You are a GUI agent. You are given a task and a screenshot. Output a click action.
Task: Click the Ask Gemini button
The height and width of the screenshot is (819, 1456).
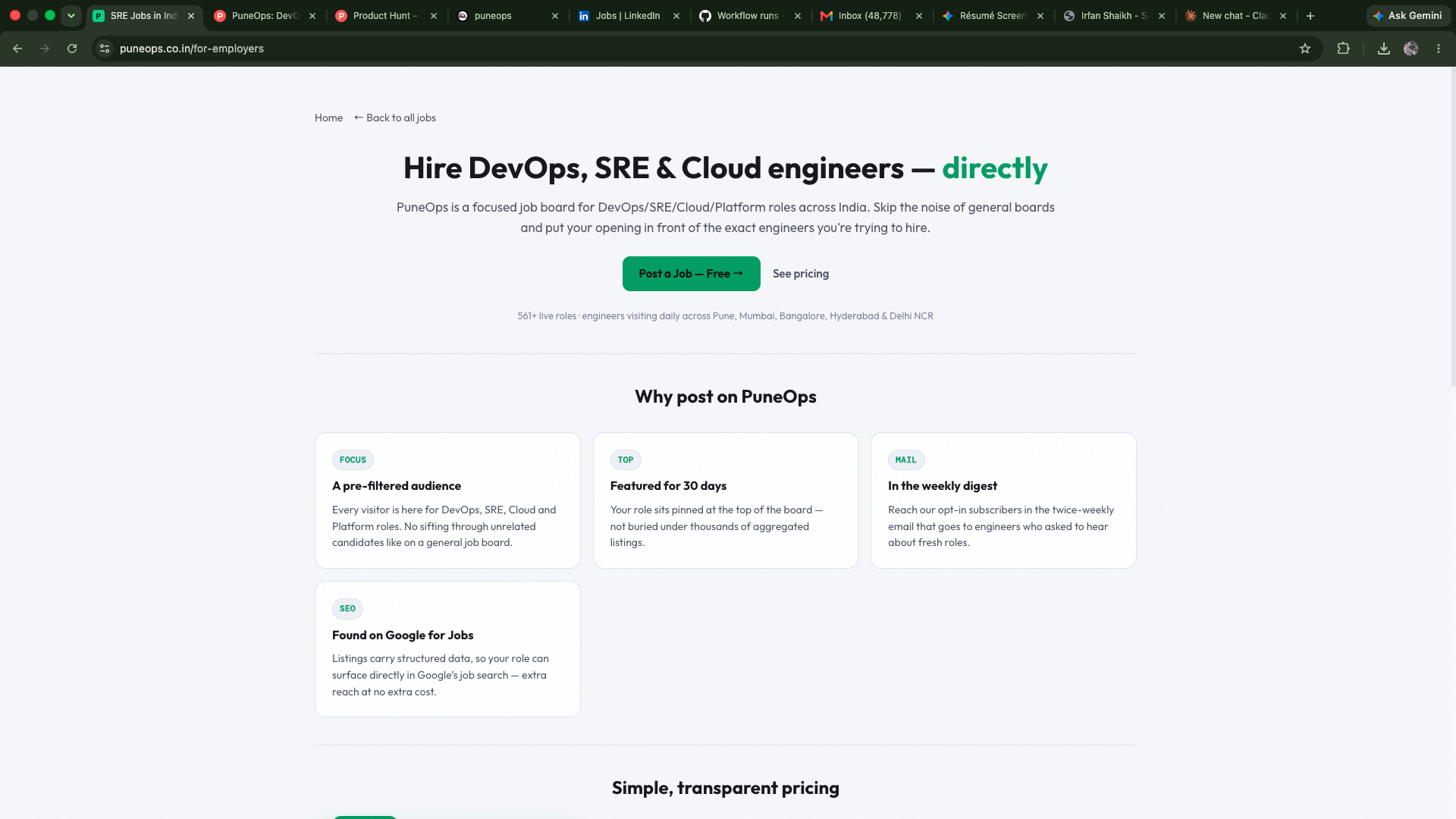pyautogui.click(x=1408, y=16)
